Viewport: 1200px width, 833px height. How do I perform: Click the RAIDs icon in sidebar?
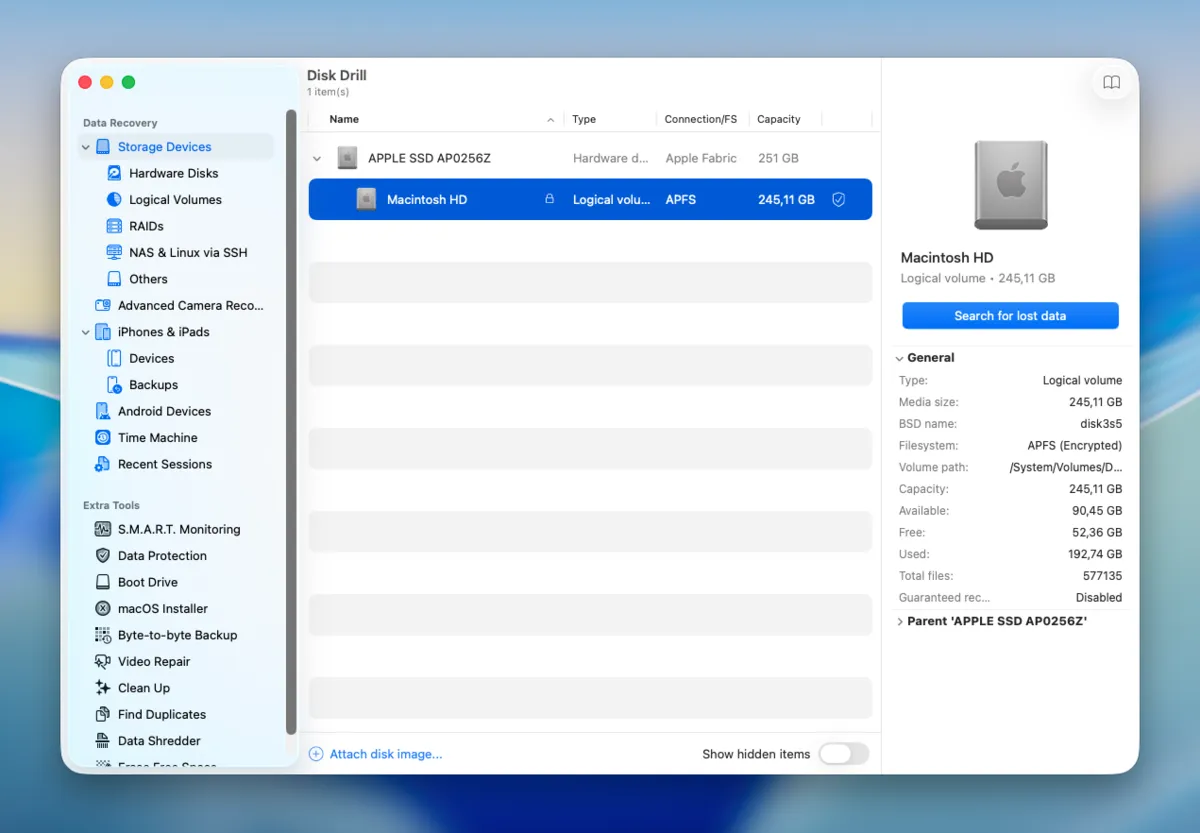[x=114, y=226]
